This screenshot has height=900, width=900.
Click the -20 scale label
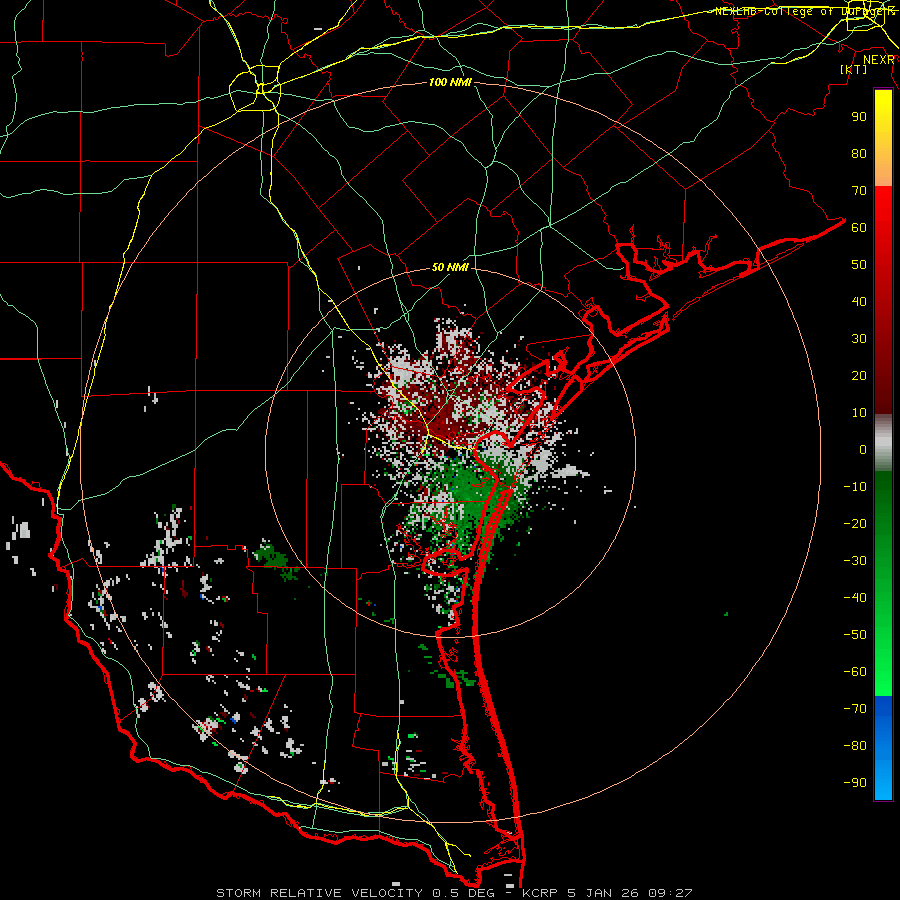click(x=855, y=523)
